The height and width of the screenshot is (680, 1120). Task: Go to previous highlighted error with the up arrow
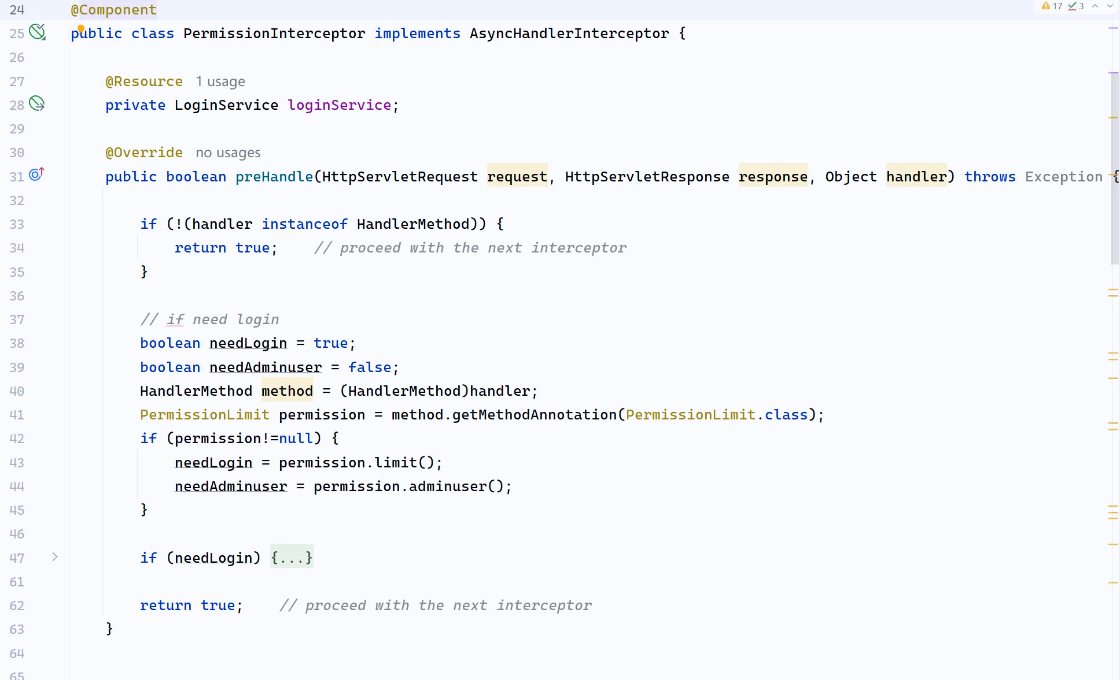pos(1096,6)
